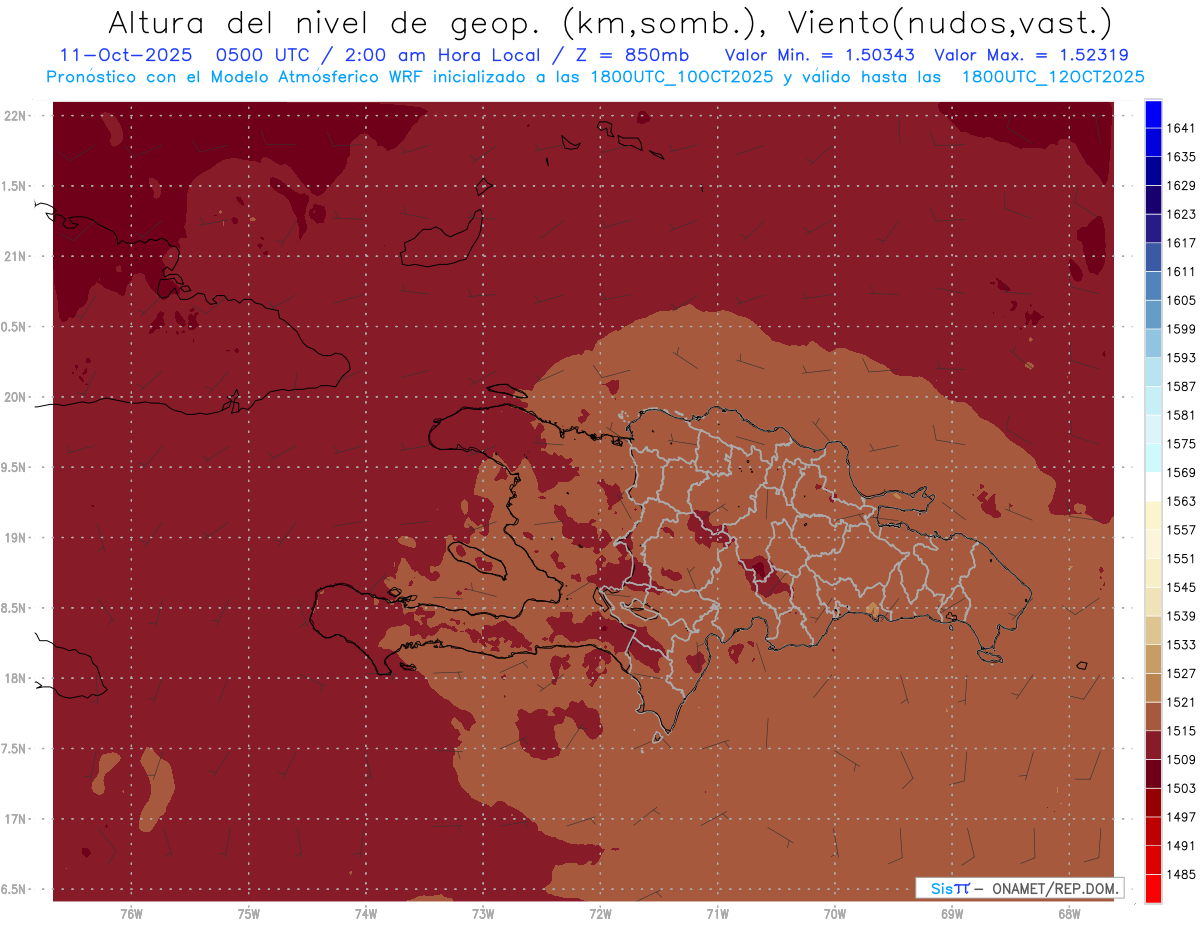The height and width of the screenshot is (927, 1200).
Task: Select the longitude label 74W
Action: (366, 914)
